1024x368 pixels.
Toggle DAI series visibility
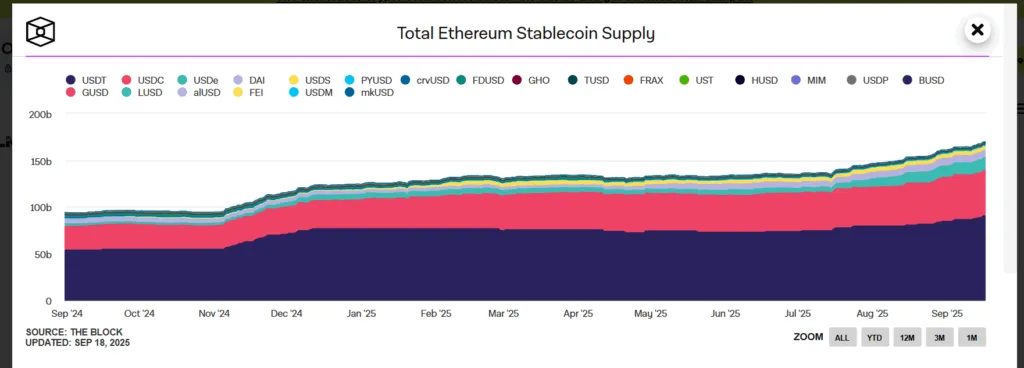(x=249, y=80)
